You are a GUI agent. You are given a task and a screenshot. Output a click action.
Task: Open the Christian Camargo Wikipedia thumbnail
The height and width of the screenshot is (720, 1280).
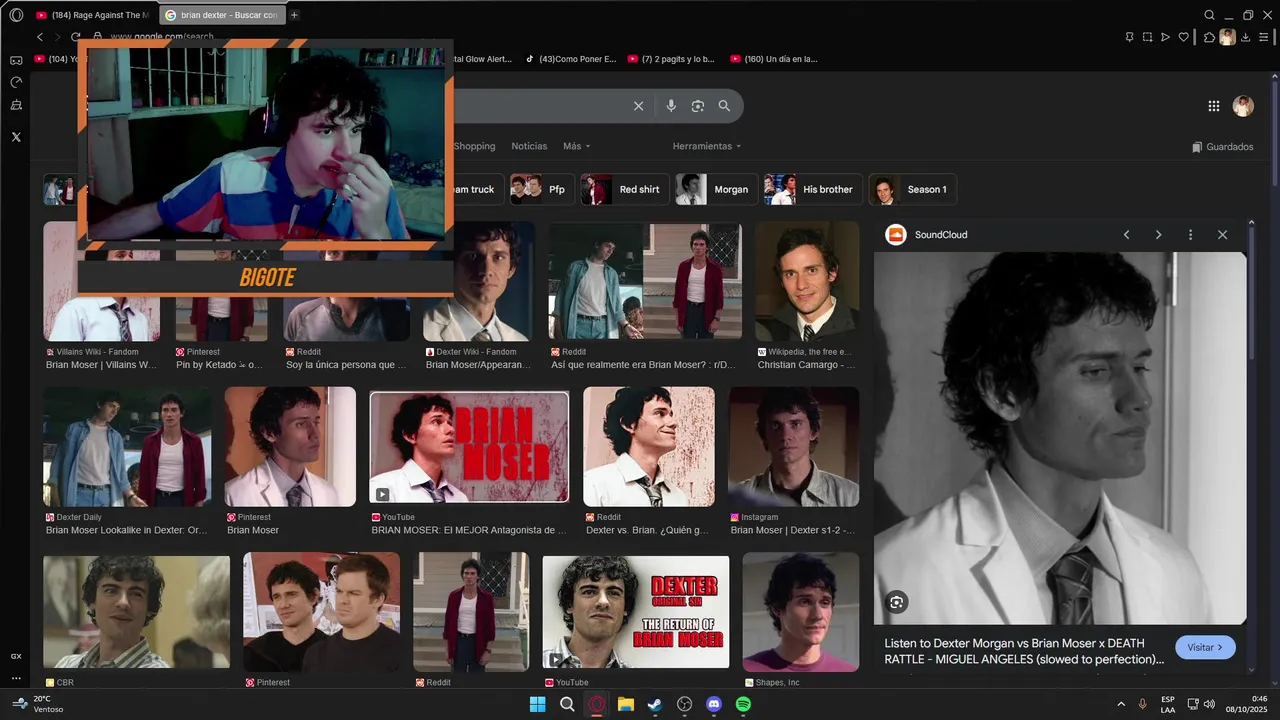pos(807,281)
